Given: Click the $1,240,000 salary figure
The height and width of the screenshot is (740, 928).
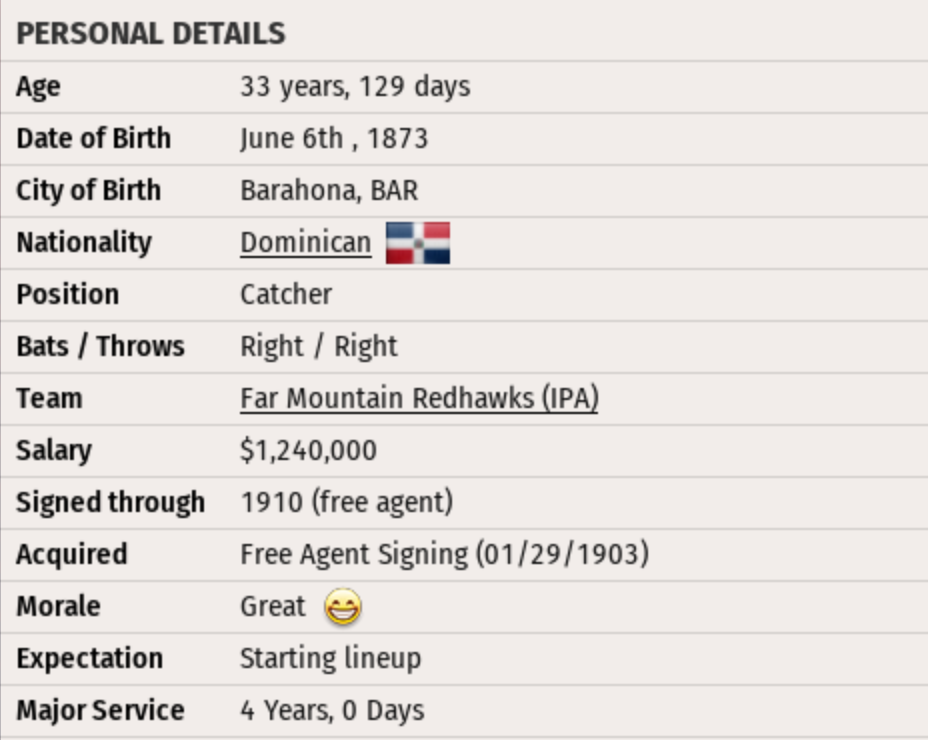Looking at the screenshot, I should (308, 451).
